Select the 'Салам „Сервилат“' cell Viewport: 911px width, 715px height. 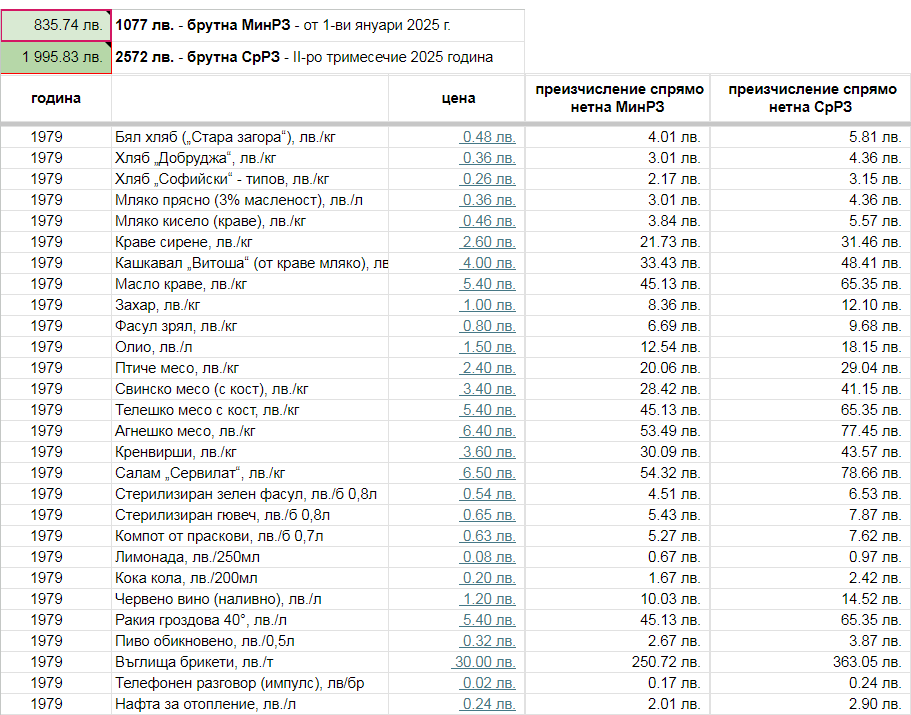click(x=250, y=473)
